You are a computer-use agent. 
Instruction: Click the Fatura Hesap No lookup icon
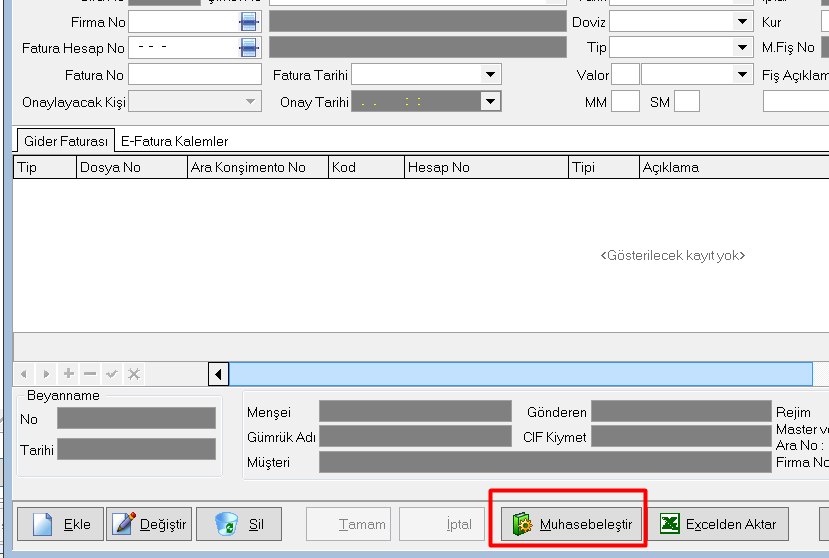(249, 48)
